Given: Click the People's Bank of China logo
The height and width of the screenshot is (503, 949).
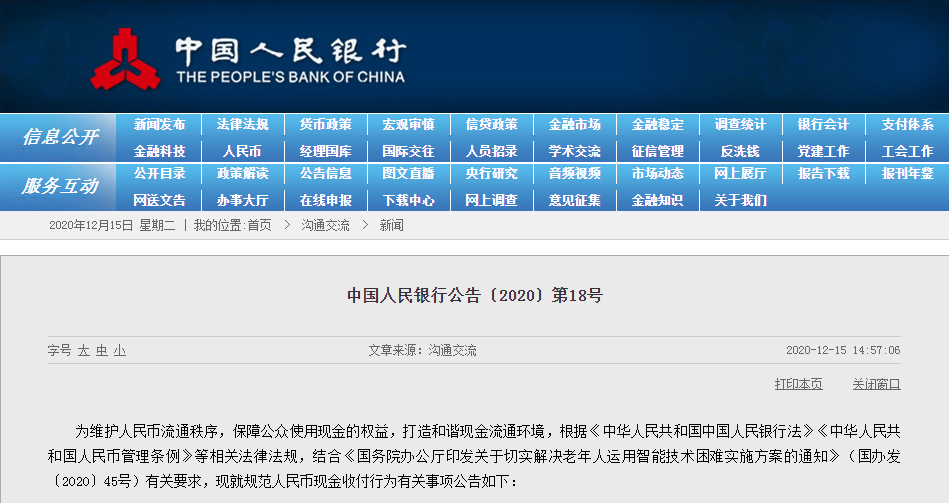Looking at the screenshot, I should click(126, 58).
